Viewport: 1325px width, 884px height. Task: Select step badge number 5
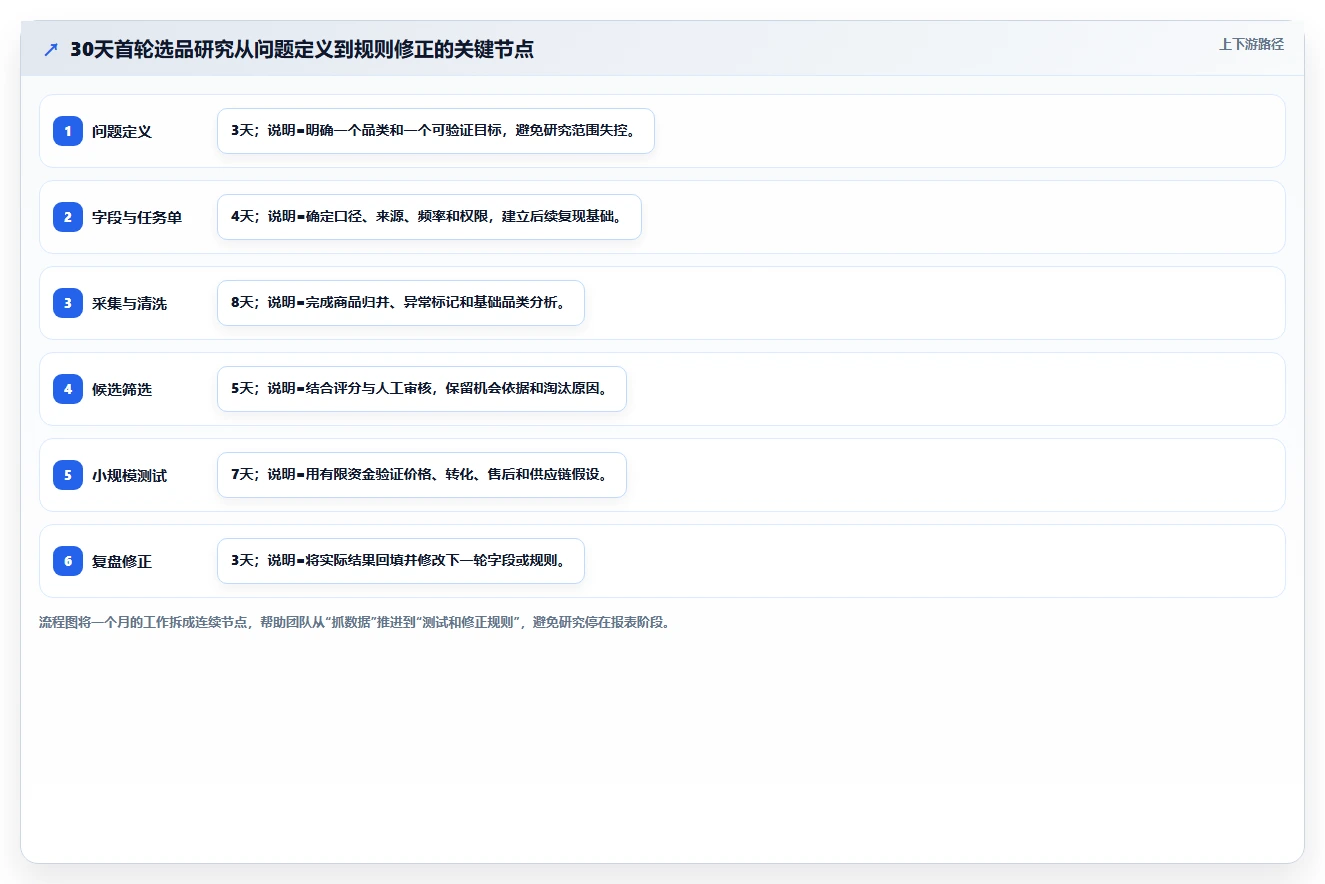(x=68, y=474)
